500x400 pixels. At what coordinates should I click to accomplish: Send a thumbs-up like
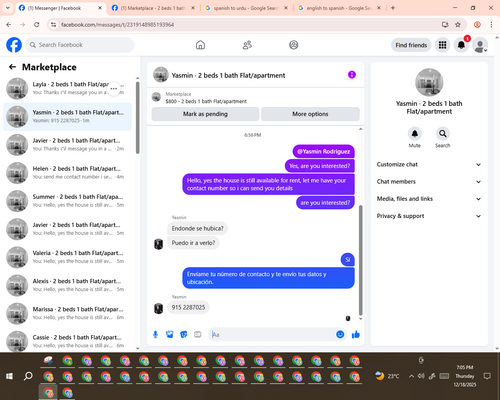pos(356,334)
